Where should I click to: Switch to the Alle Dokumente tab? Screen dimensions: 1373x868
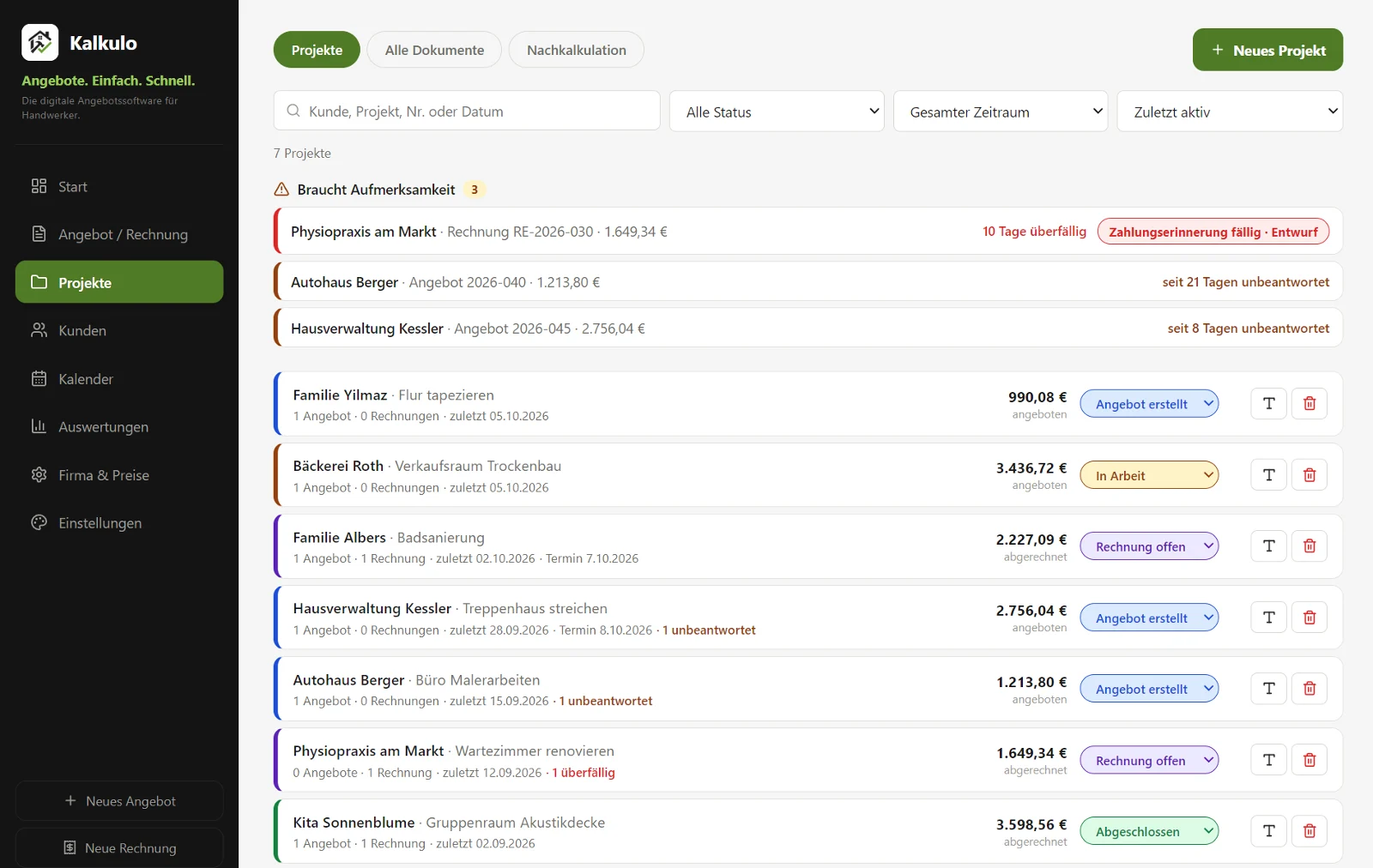pos(434,50)
